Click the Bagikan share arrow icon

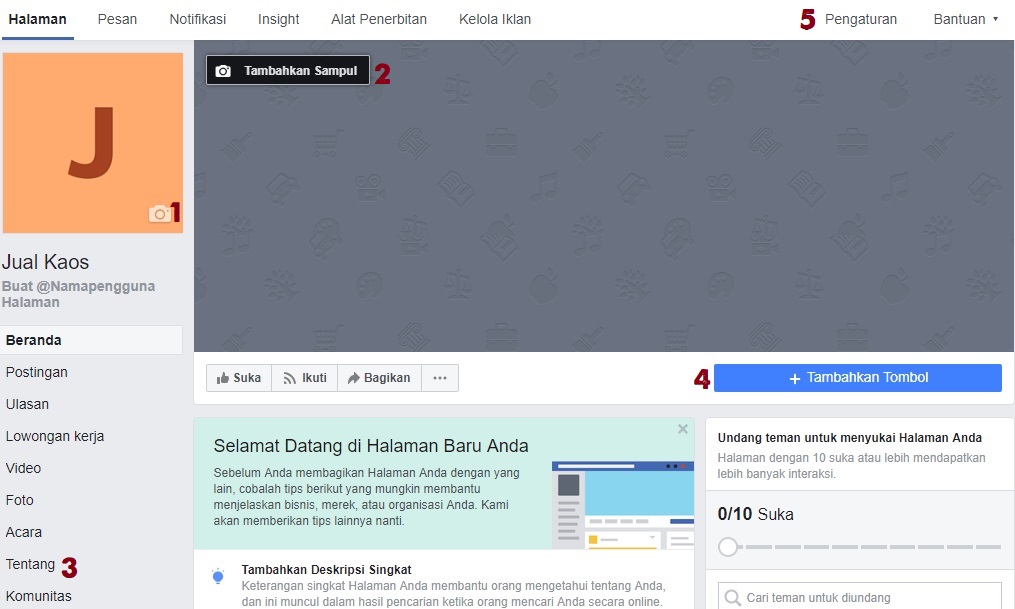coord(353,377)
